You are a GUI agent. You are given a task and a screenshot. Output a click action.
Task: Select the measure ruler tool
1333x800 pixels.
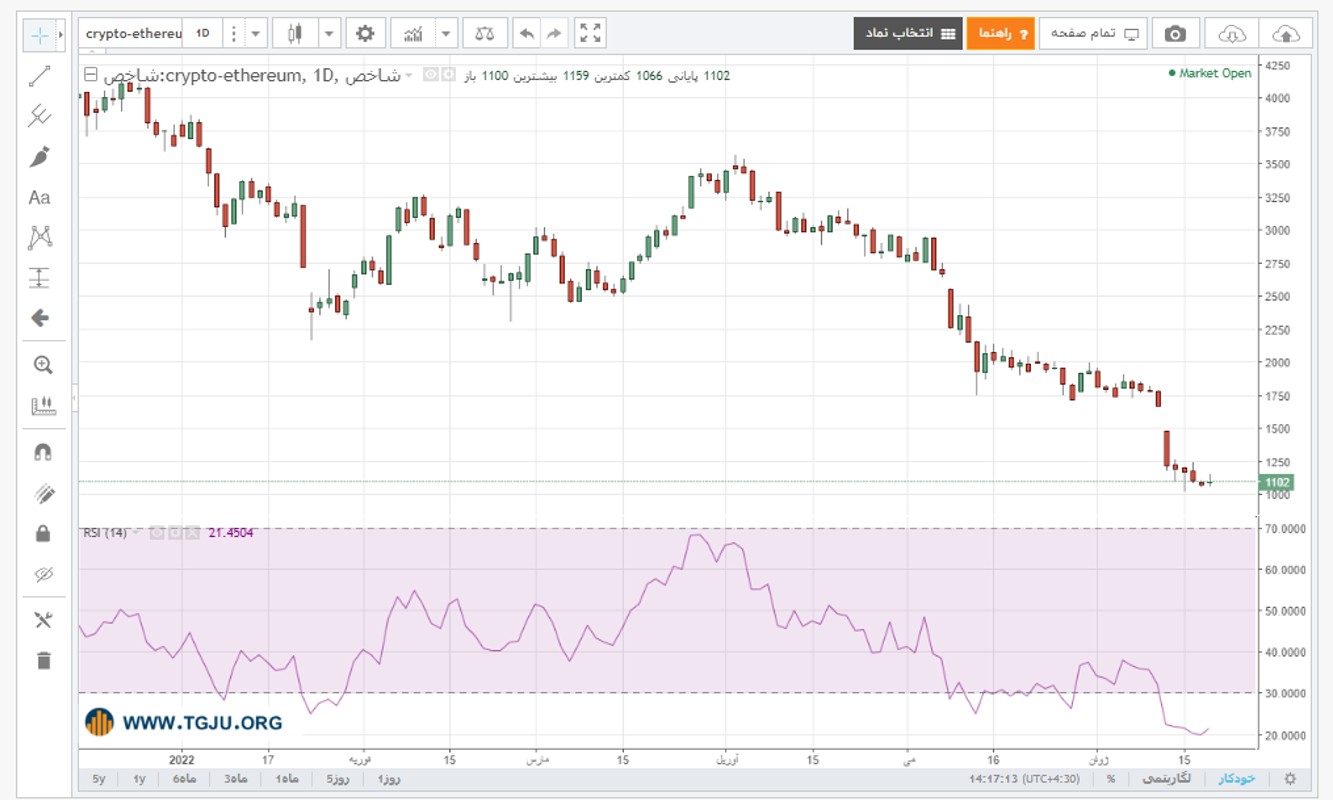tap(43, 406)
